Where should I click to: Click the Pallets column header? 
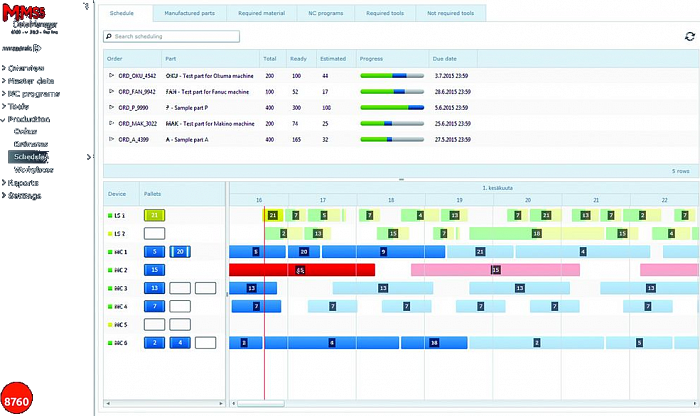pyautogui.click(x=182, y=194)
